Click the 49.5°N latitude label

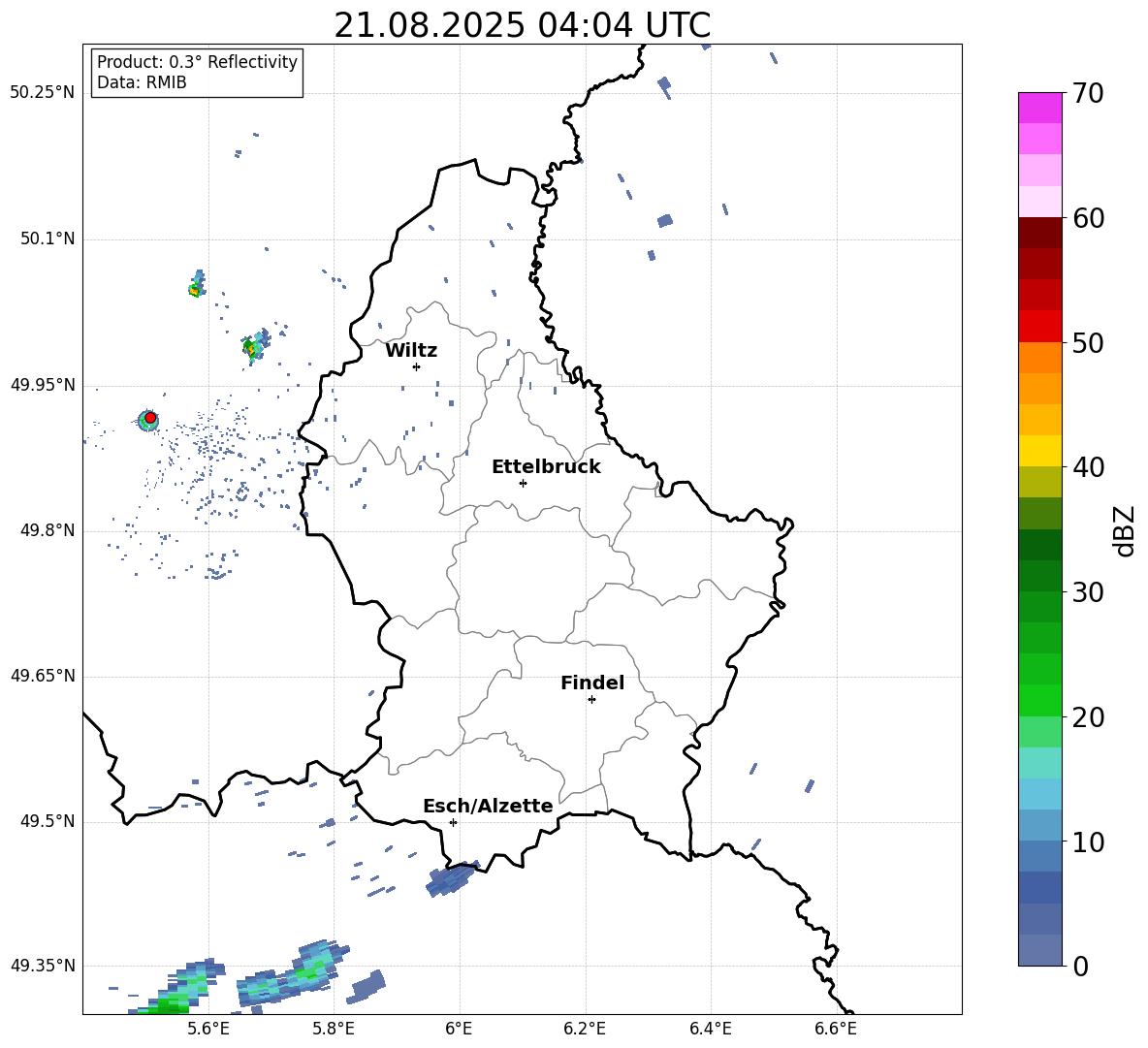47,821
